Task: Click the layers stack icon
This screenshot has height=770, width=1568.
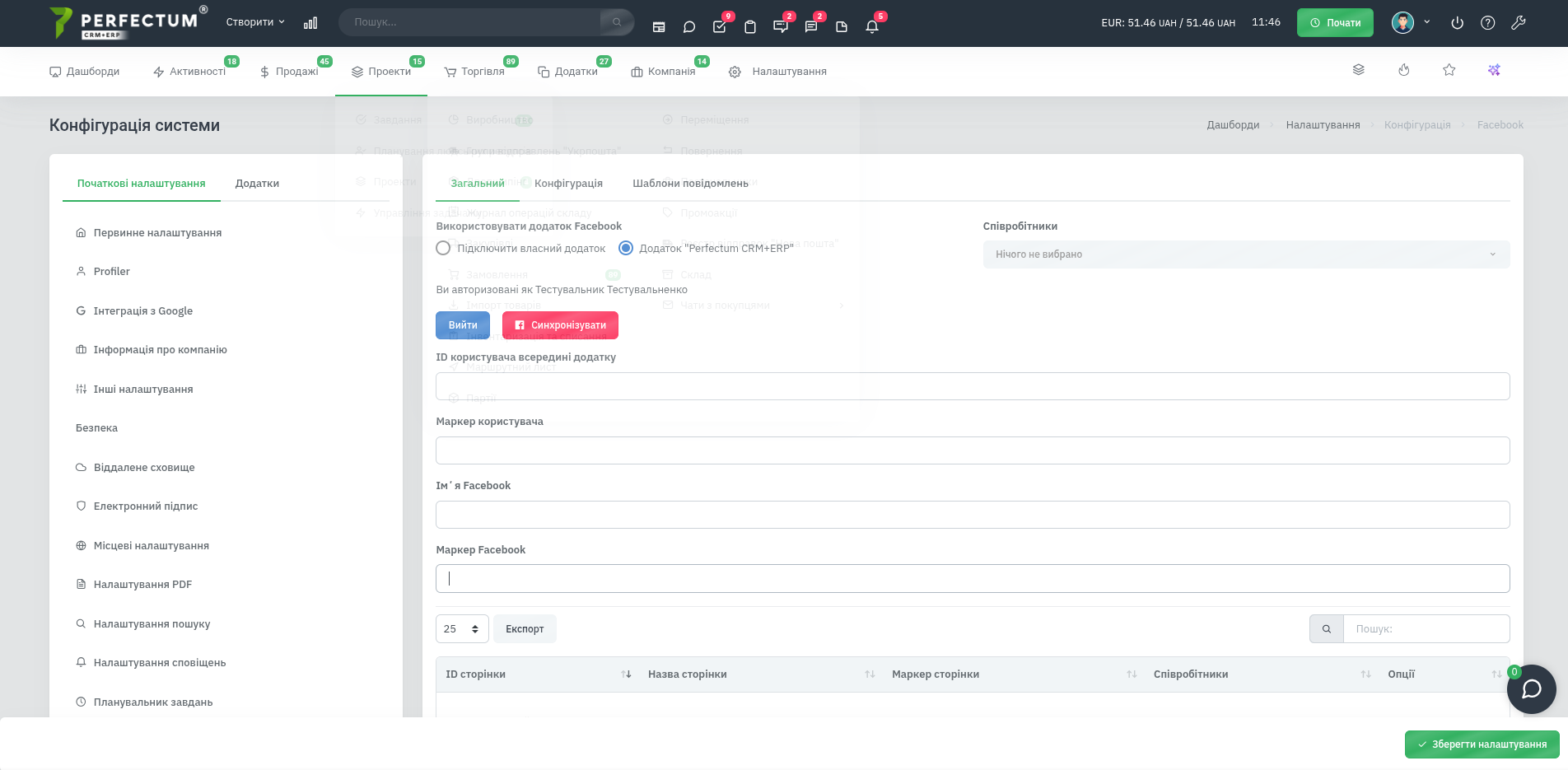Action: pos(1359,70)
